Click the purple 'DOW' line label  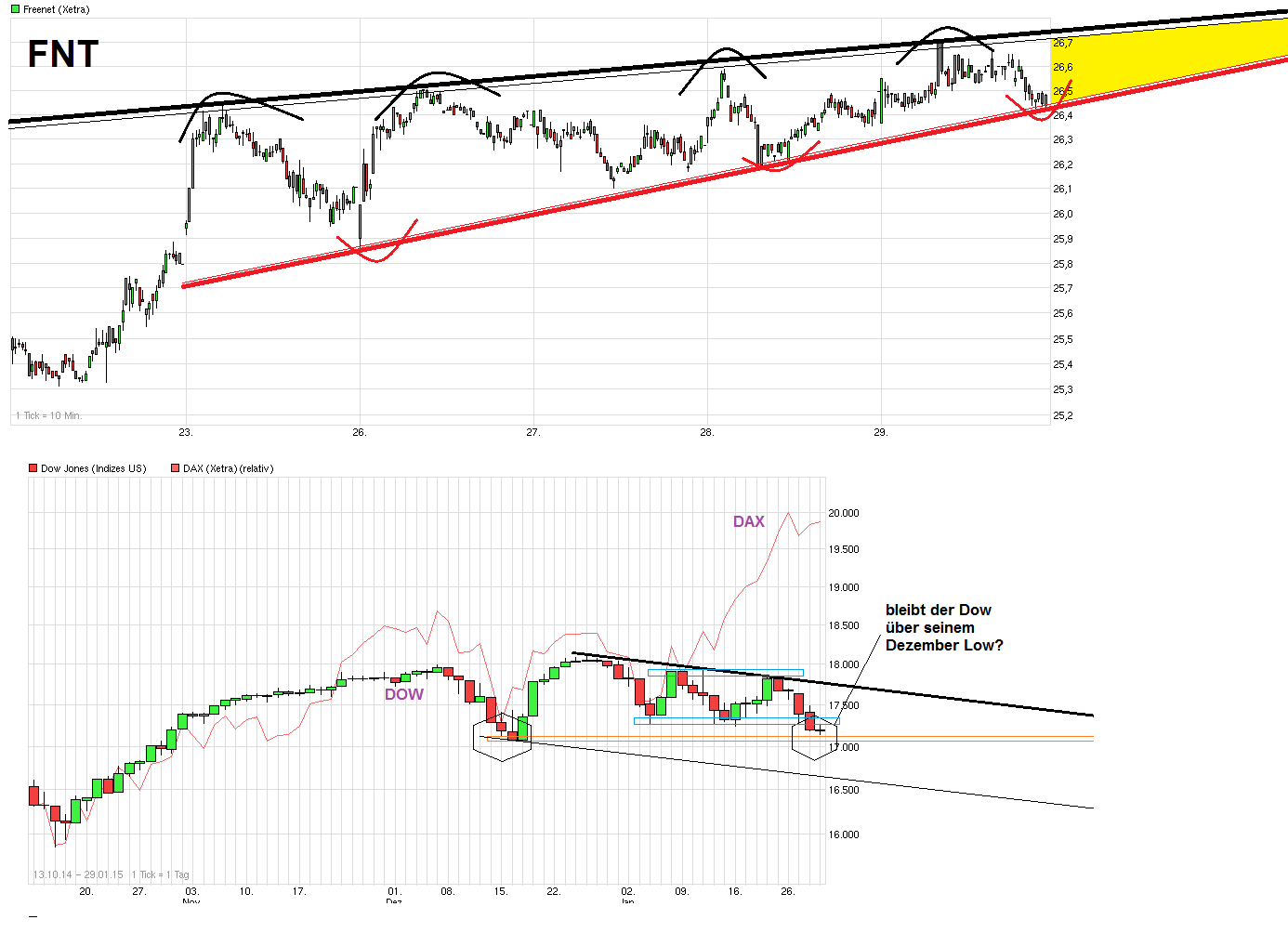tap(404, 694)
